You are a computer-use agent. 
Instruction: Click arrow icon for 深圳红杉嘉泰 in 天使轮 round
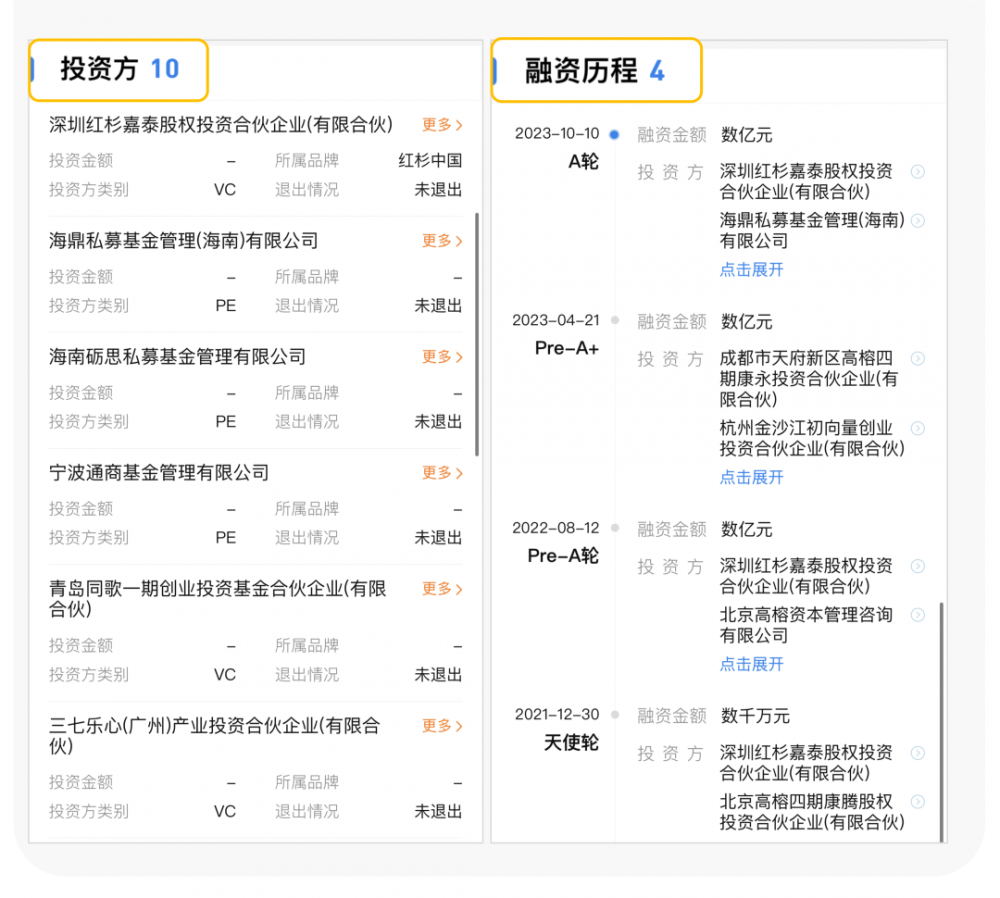[x=917, y=752]
